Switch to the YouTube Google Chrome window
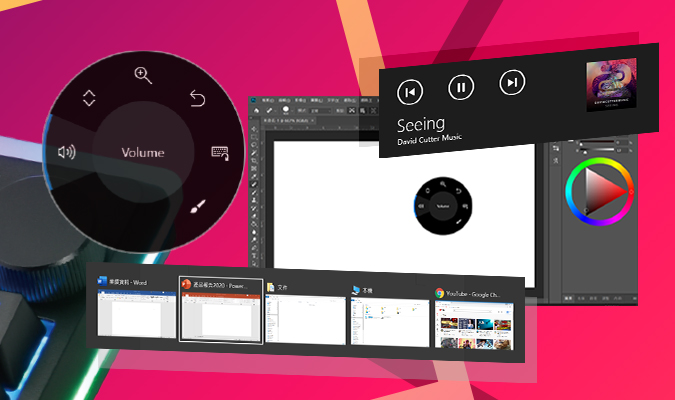 [473, 318]
